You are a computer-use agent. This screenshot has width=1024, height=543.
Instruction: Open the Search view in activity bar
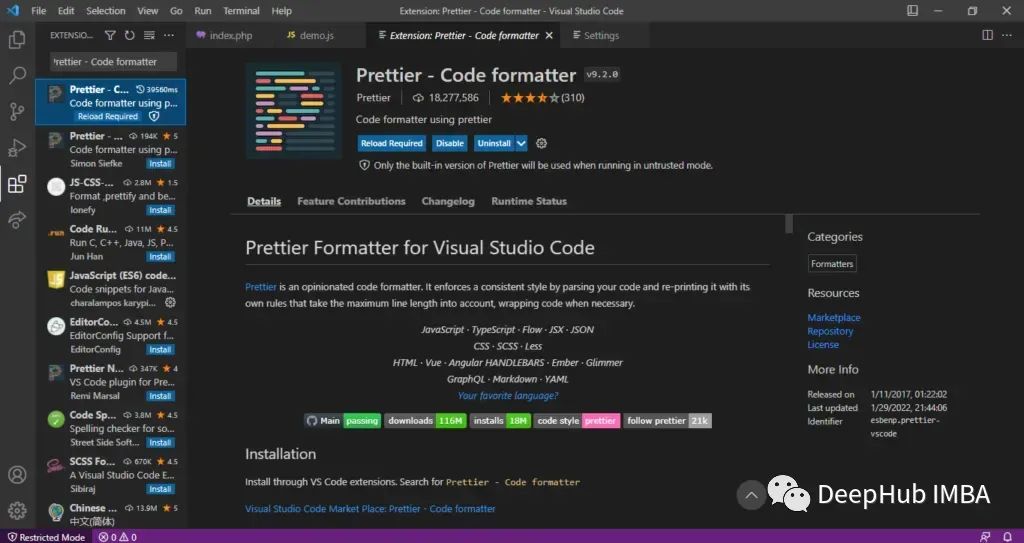17,75
